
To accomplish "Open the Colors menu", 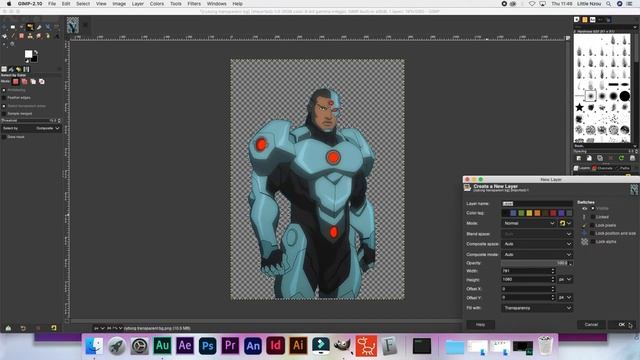I will pyautogui.click(x=157, y=4).
